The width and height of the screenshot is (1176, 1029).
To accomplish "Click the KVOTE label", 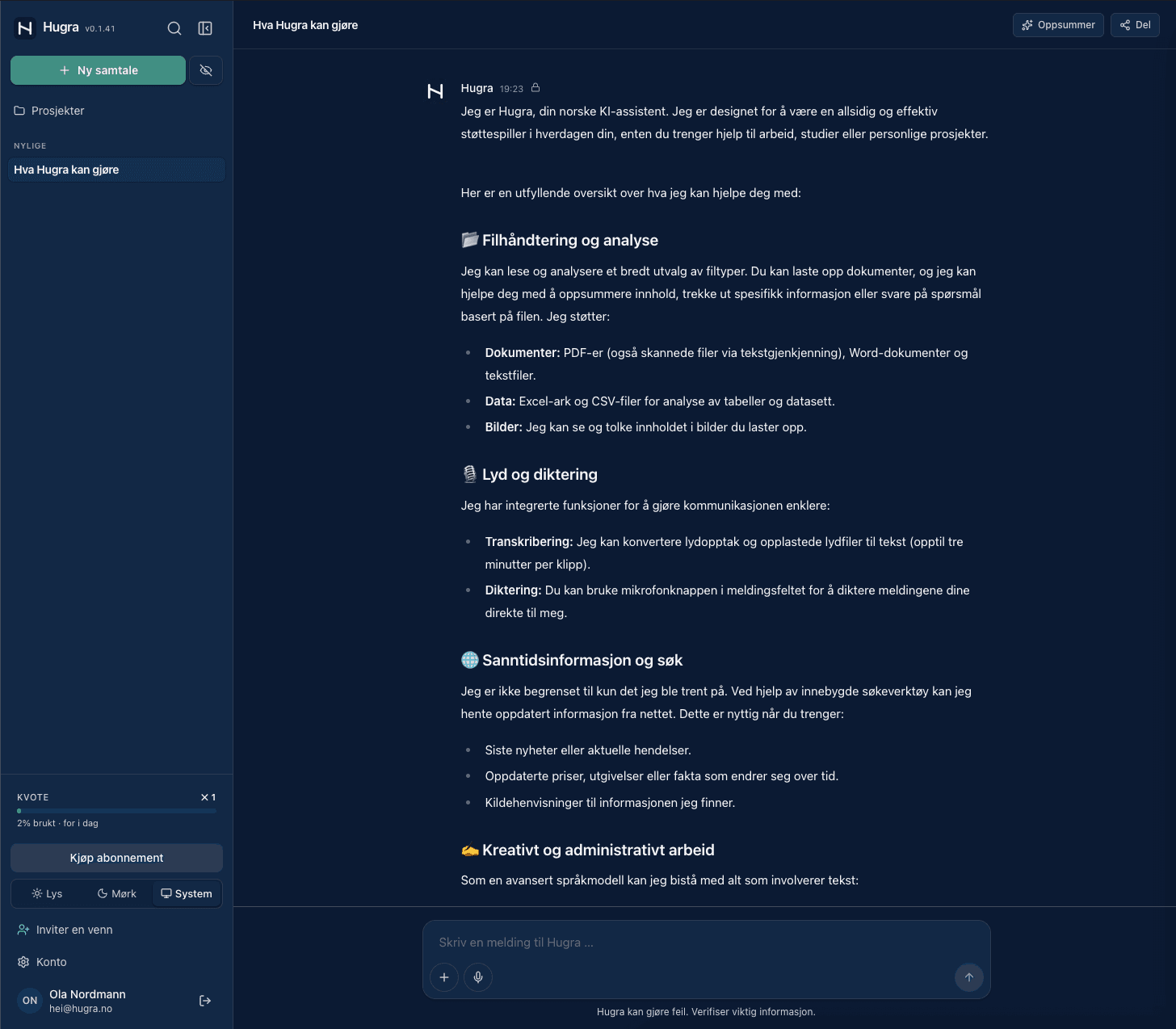I will [x=33, y=797].
